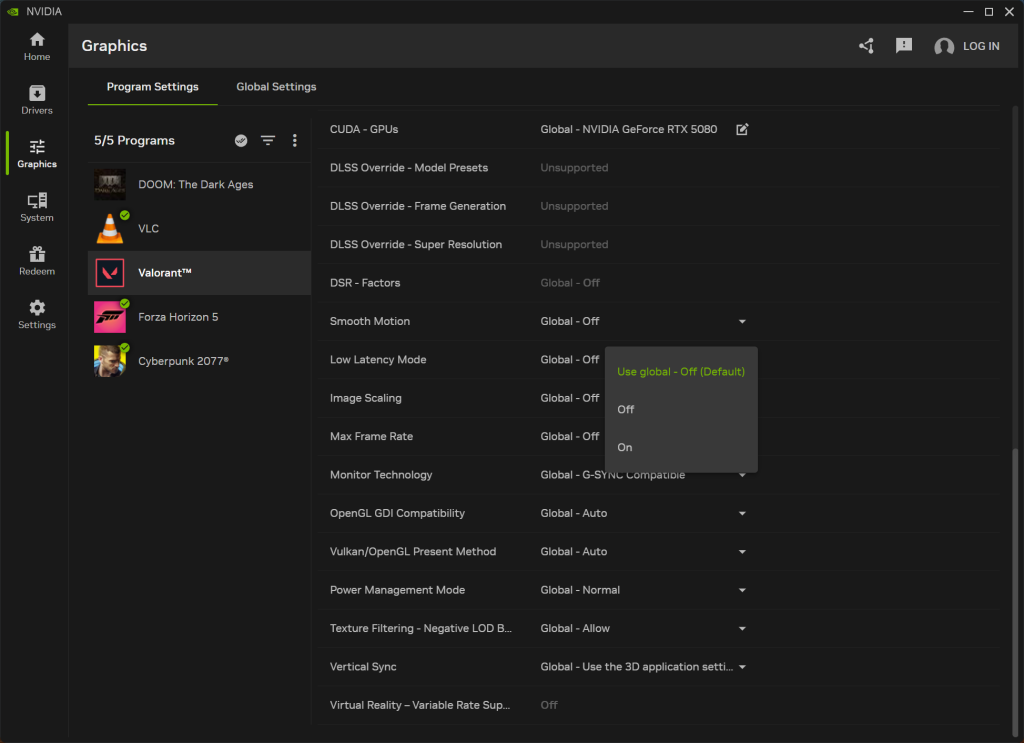Viewport: 1024px width, 743px height.
Task: Click the "DLSS Override - Super Resolution" label
Action: coord(416,244)
